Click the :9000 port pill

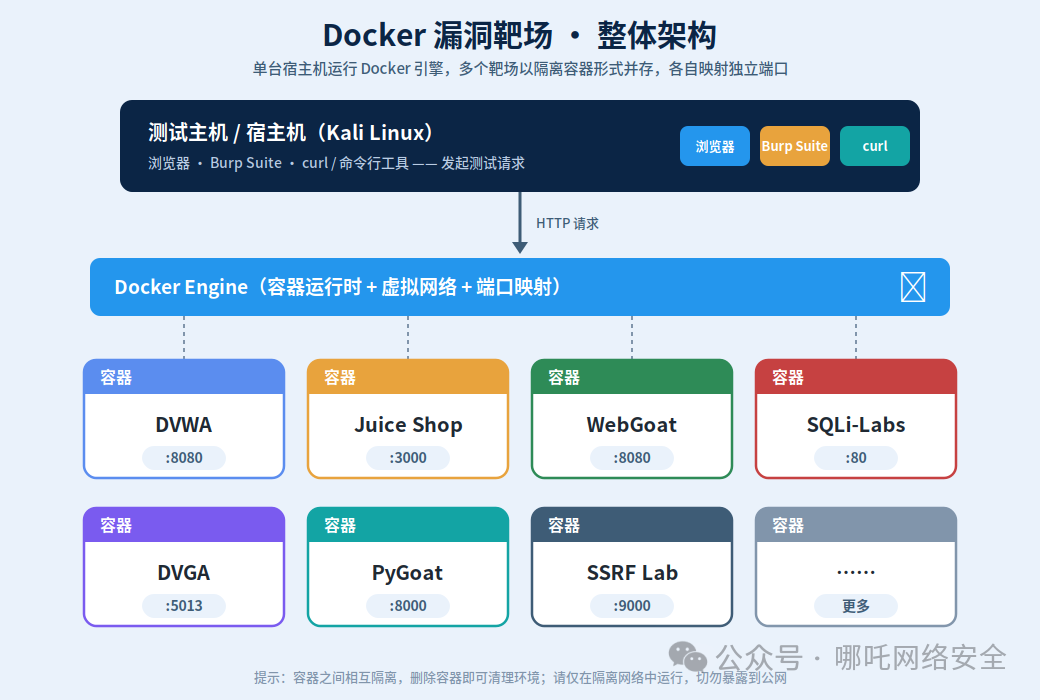(632, 606)
